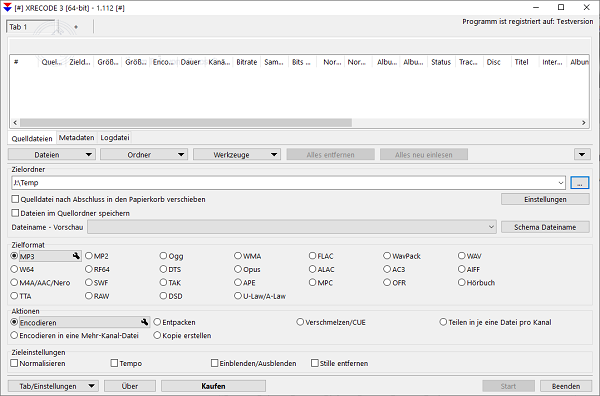Open MP3 settings wrench icon
600x396 pixels.
click(x=76, y=256)
